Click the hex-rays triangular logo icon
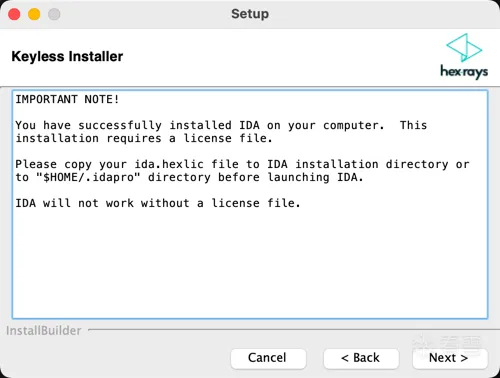500x378 pixels. click(x=464, y=48)
